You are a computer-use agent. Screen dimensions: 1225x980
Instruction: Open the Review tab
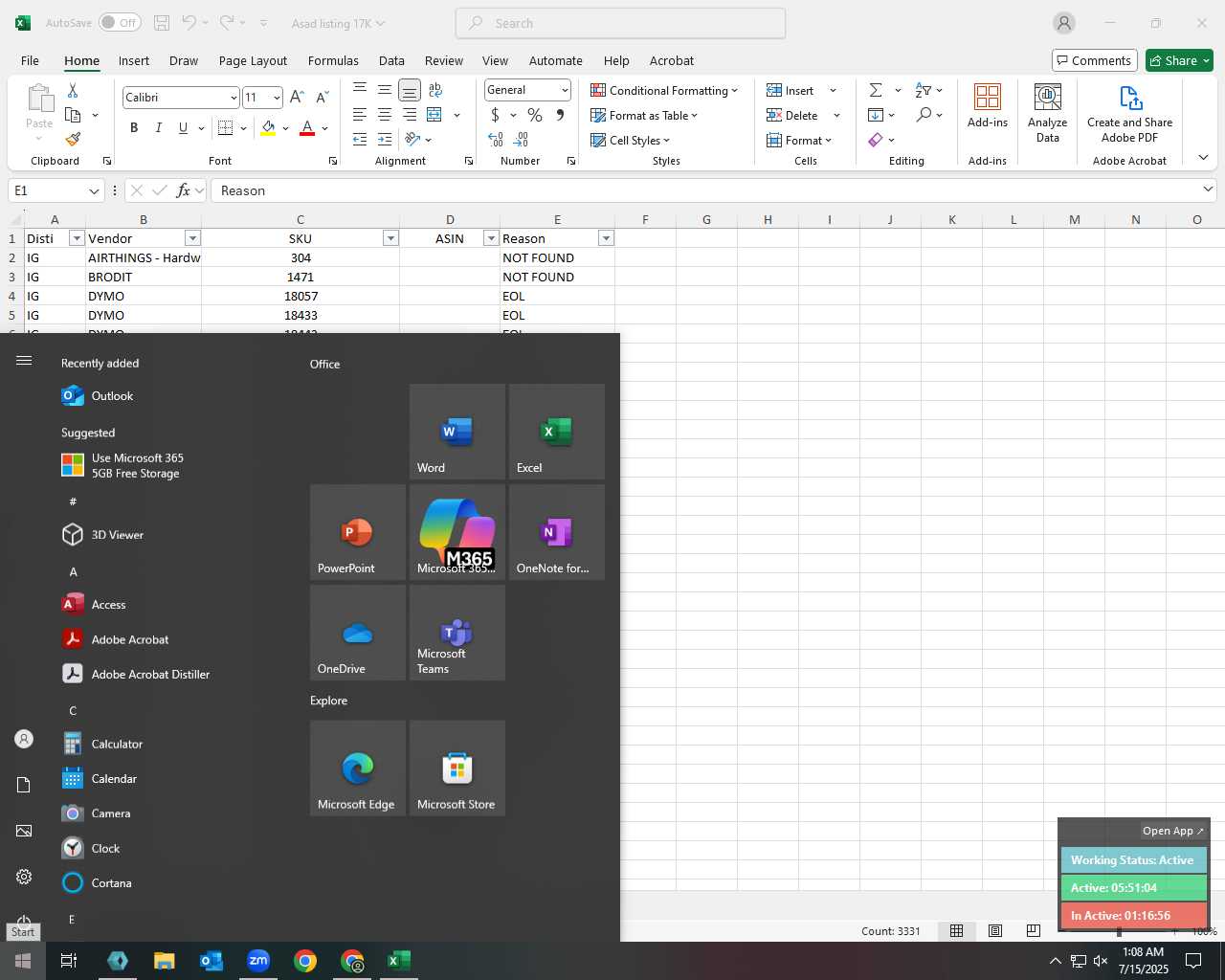coord(444,60)
